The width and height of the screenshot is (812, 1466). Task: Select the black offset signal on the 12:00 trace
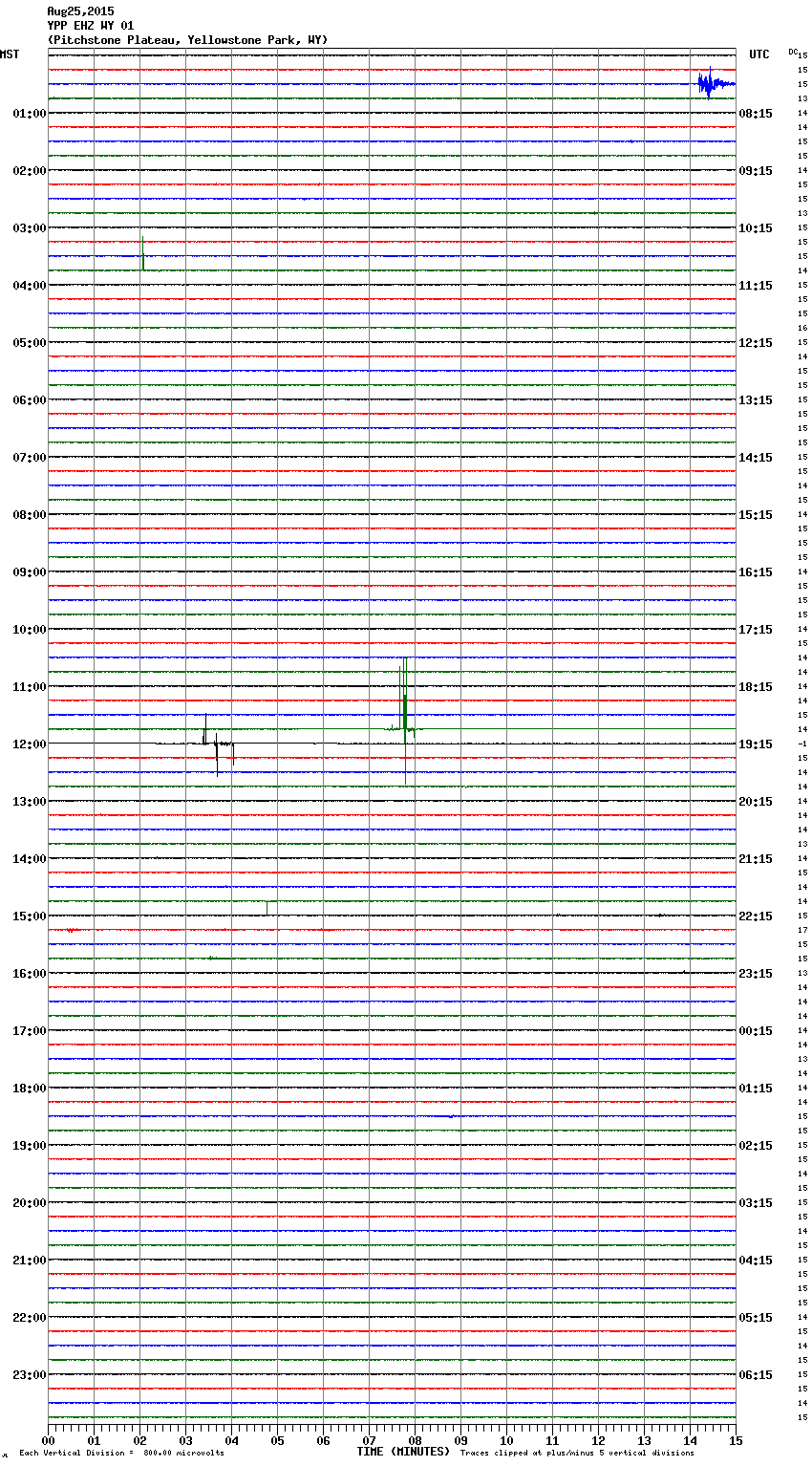[218, 744]
